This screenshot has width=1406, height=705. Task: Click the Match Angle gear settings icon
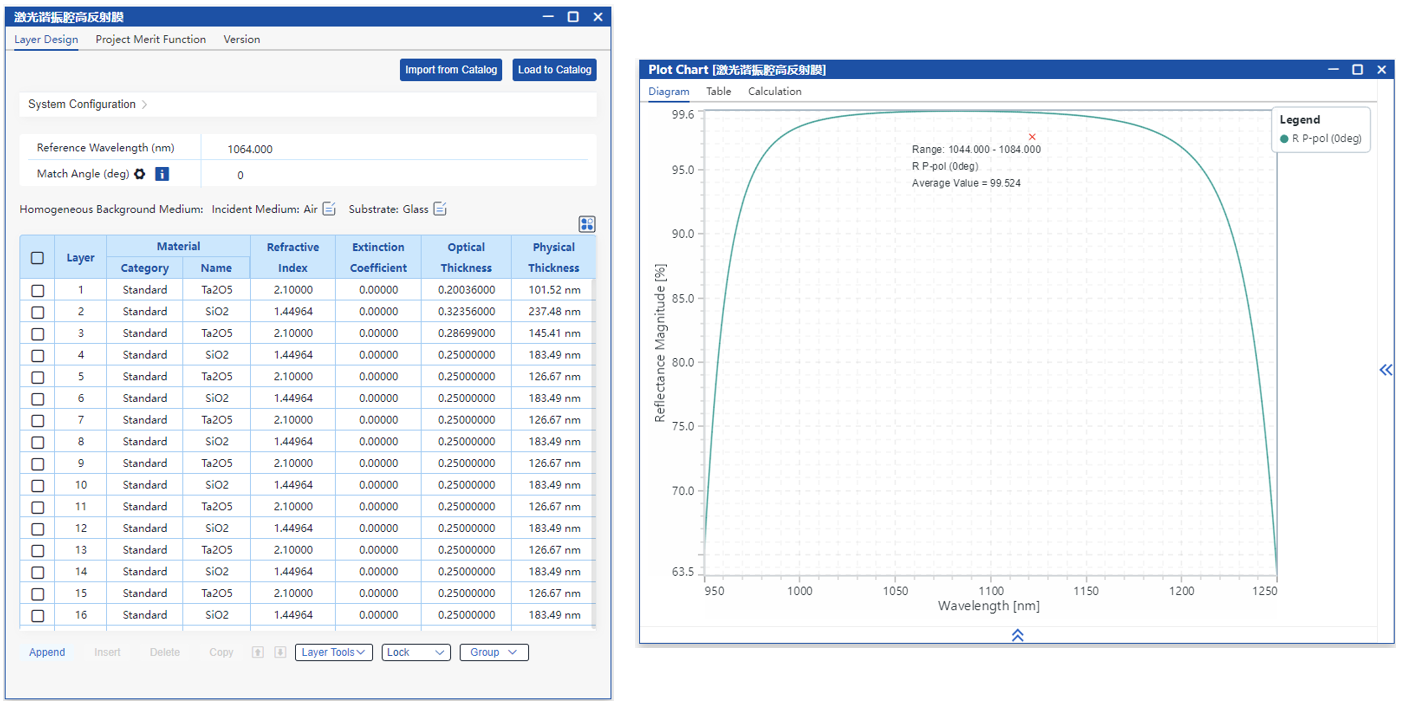click(x=140, y=174)
